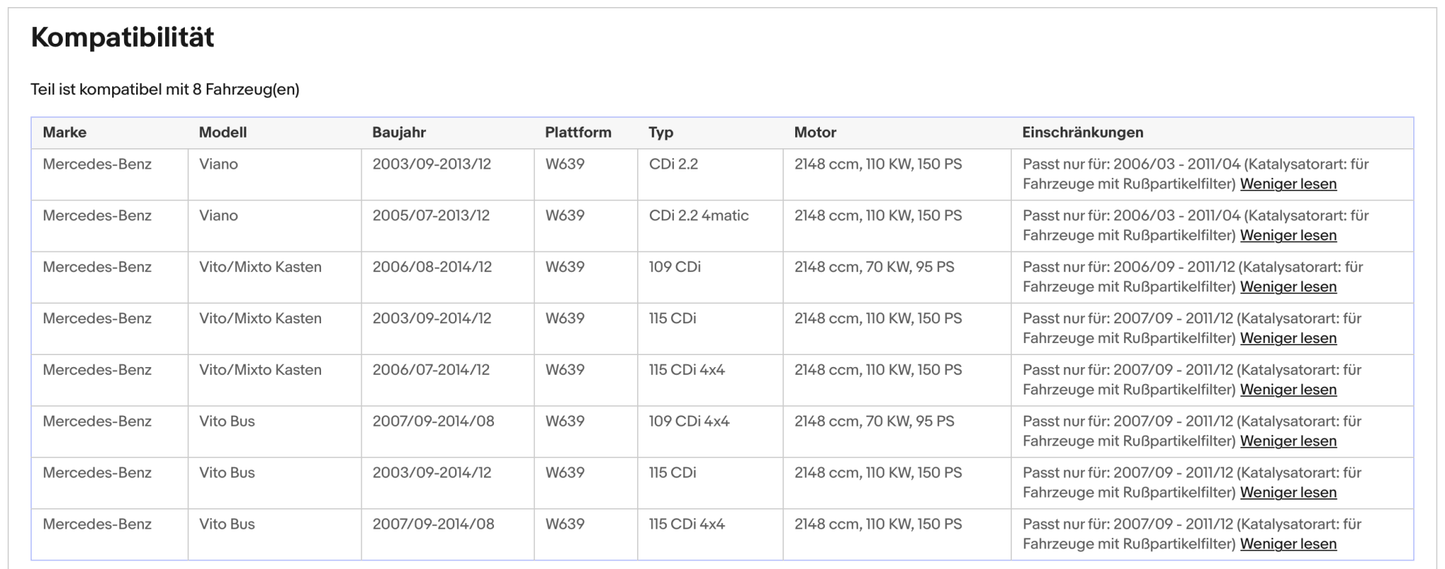The width and height of the screenshot is (1445, 569).
Task: Click the Baujahr column header
Action: pyautogui.click(x=399, y=133)
